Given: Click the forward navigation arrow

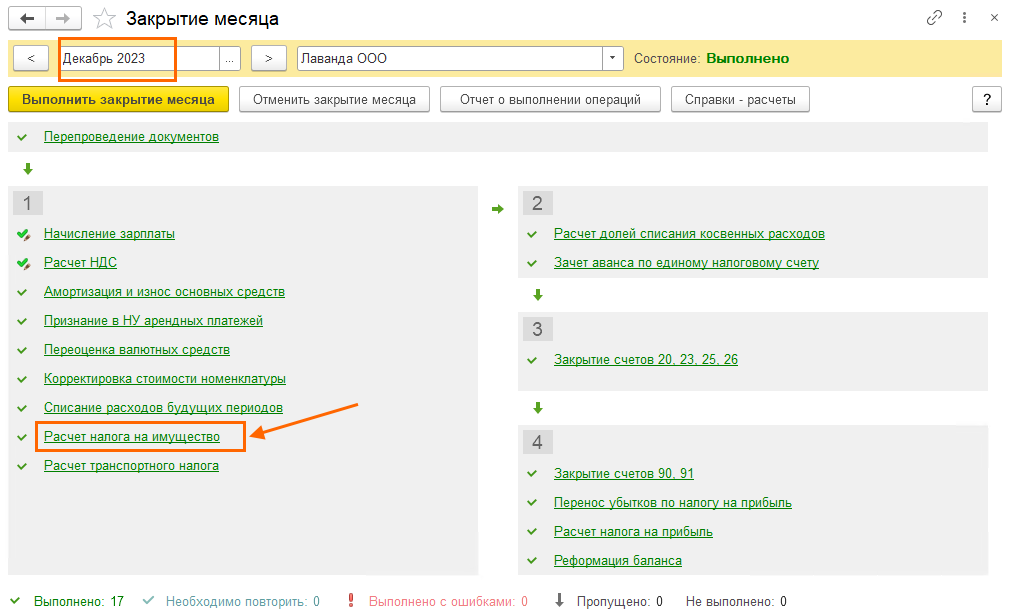Looking at the screenshot, I should [63, 18].
